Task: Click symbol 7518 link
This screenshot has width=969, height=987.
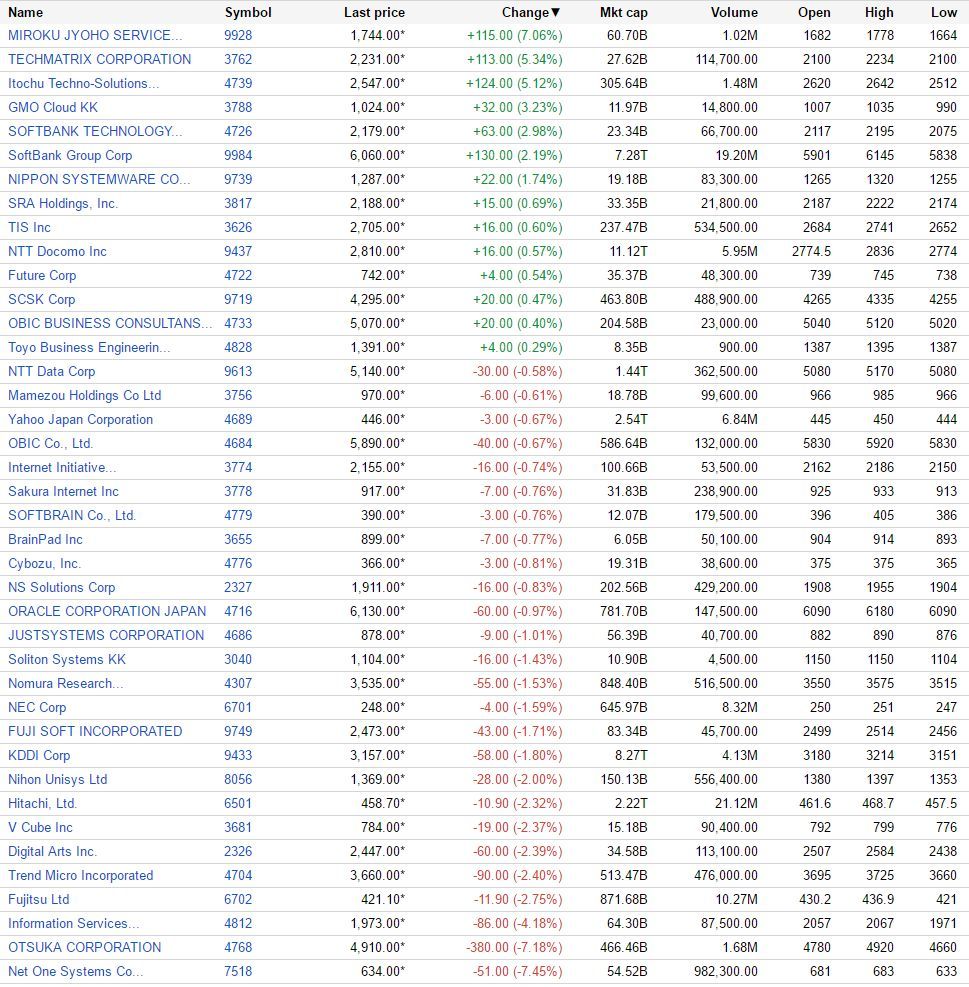Action: (x=238, y=971)
